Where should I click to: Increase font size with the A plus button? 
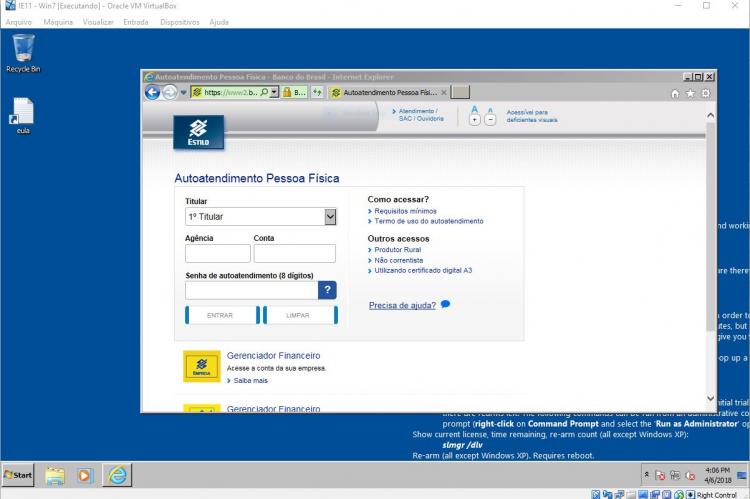(x=474, y=115)
